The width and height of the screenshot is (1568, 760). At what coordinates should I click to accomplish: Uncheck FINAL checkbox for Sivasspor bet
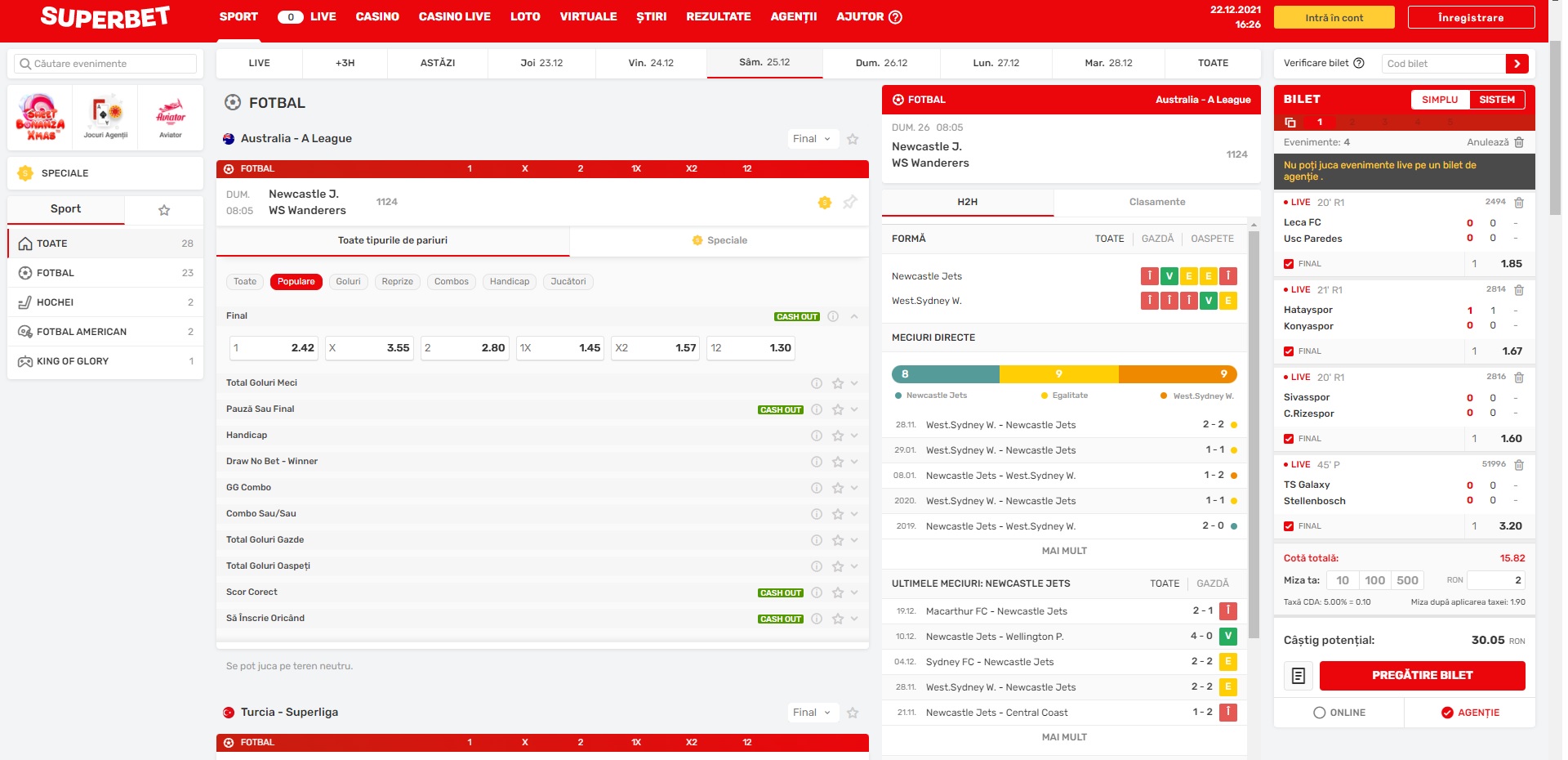[x=1289, y=439]
